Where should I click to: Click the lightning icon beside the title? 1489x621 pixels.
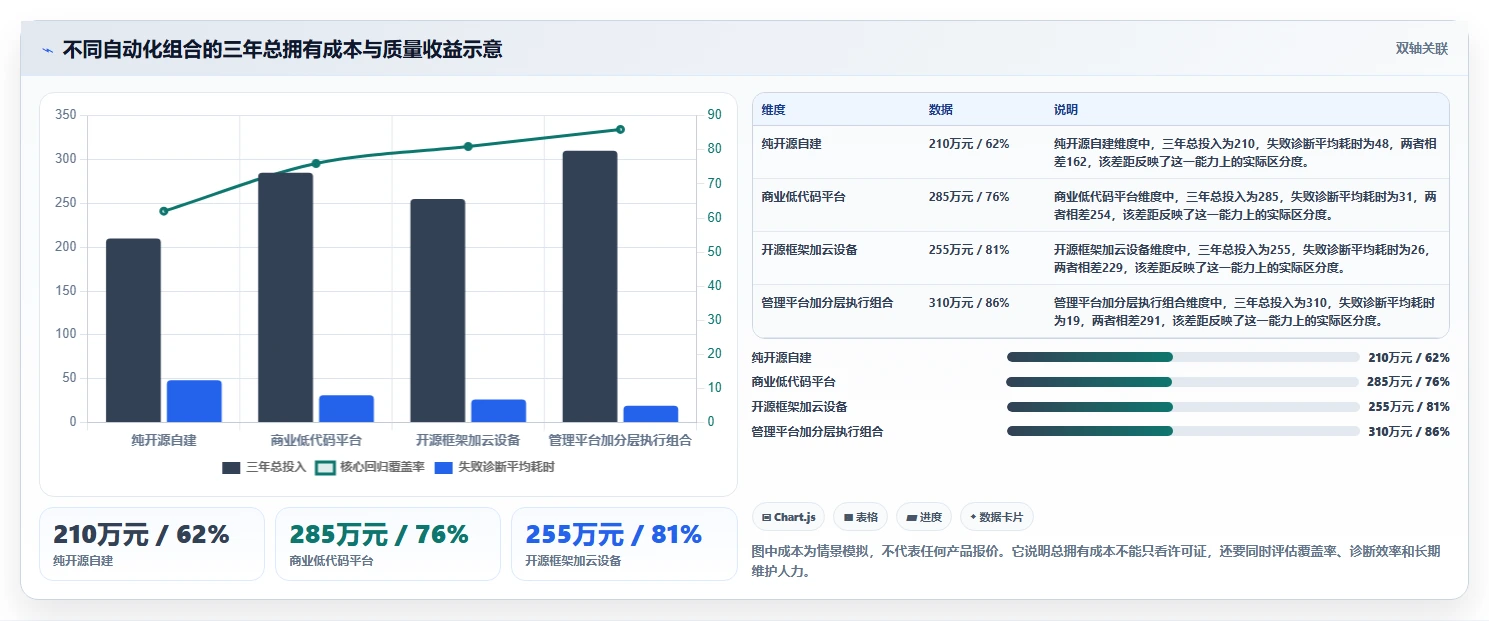click(x=47, y=49)
